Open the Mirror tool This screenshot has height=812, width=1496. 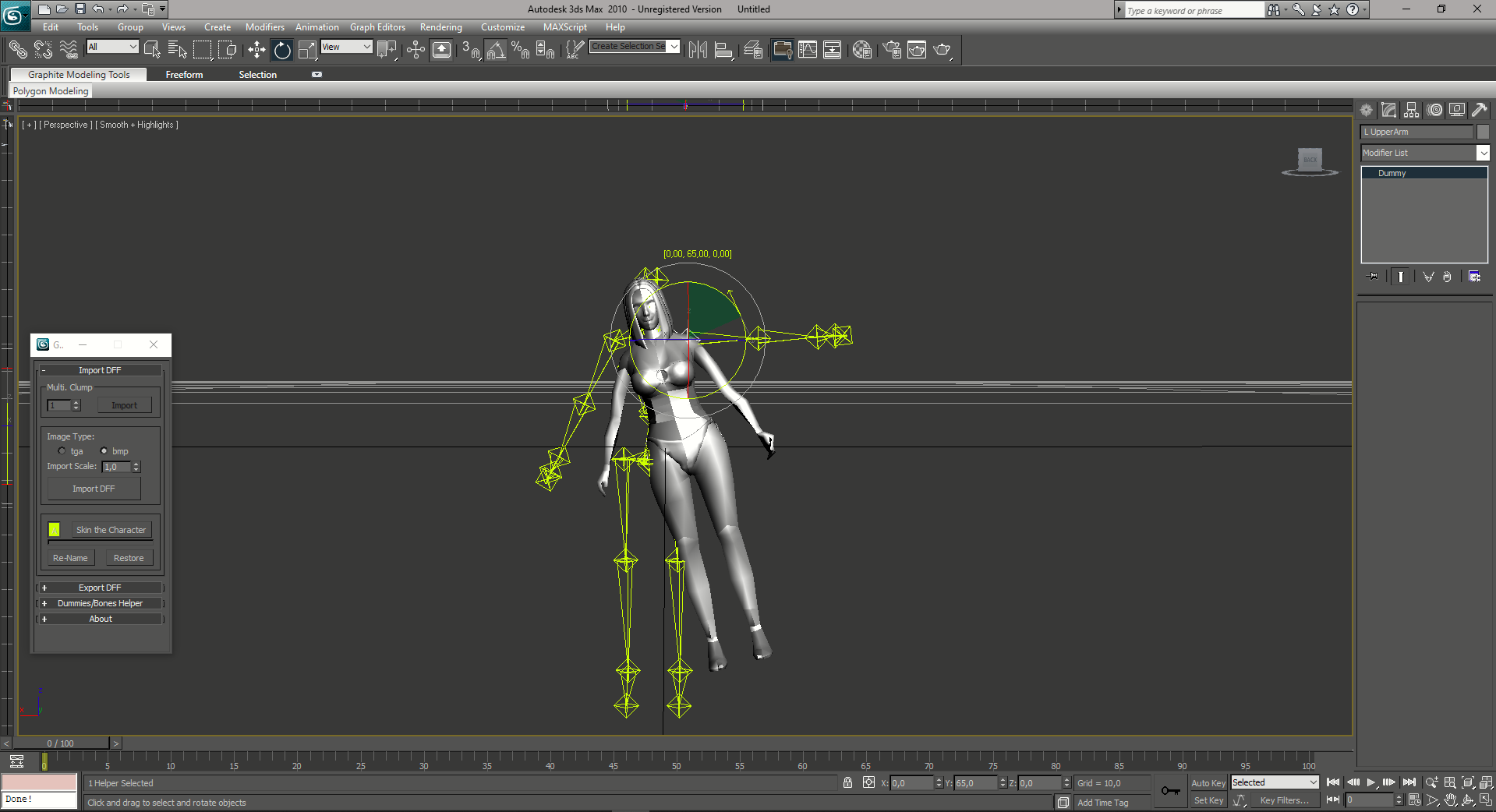[x=698, y=50]
